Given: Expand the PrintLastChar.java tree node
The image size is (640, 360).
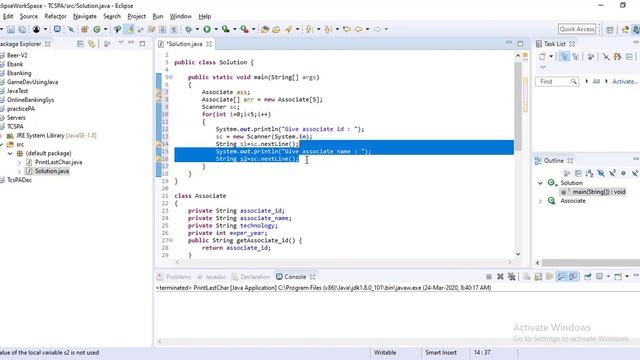Looking at the screenshot, I should [x=19, y=162].
